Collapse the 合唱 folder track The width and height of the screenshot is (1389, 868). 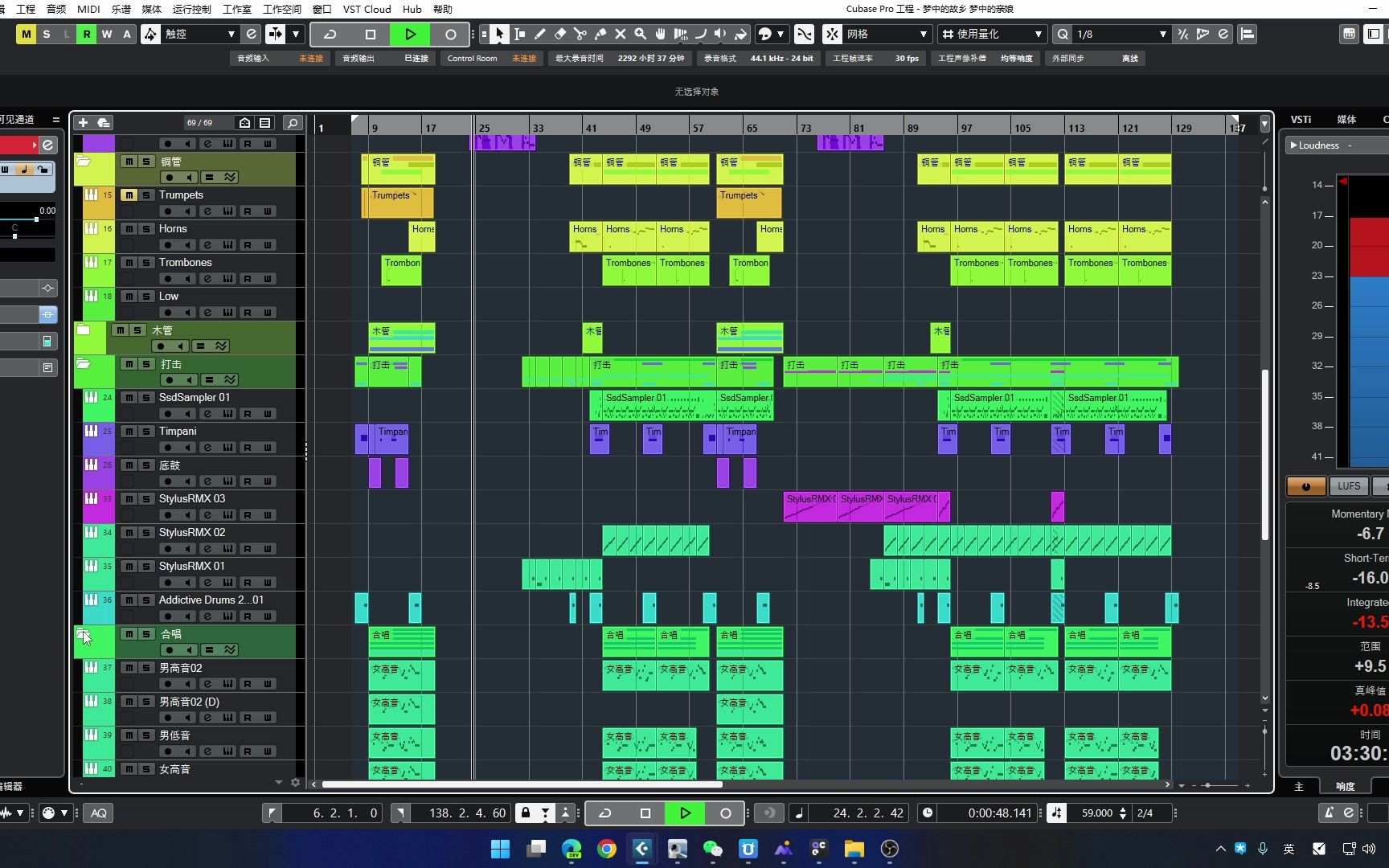click(83, 633)
